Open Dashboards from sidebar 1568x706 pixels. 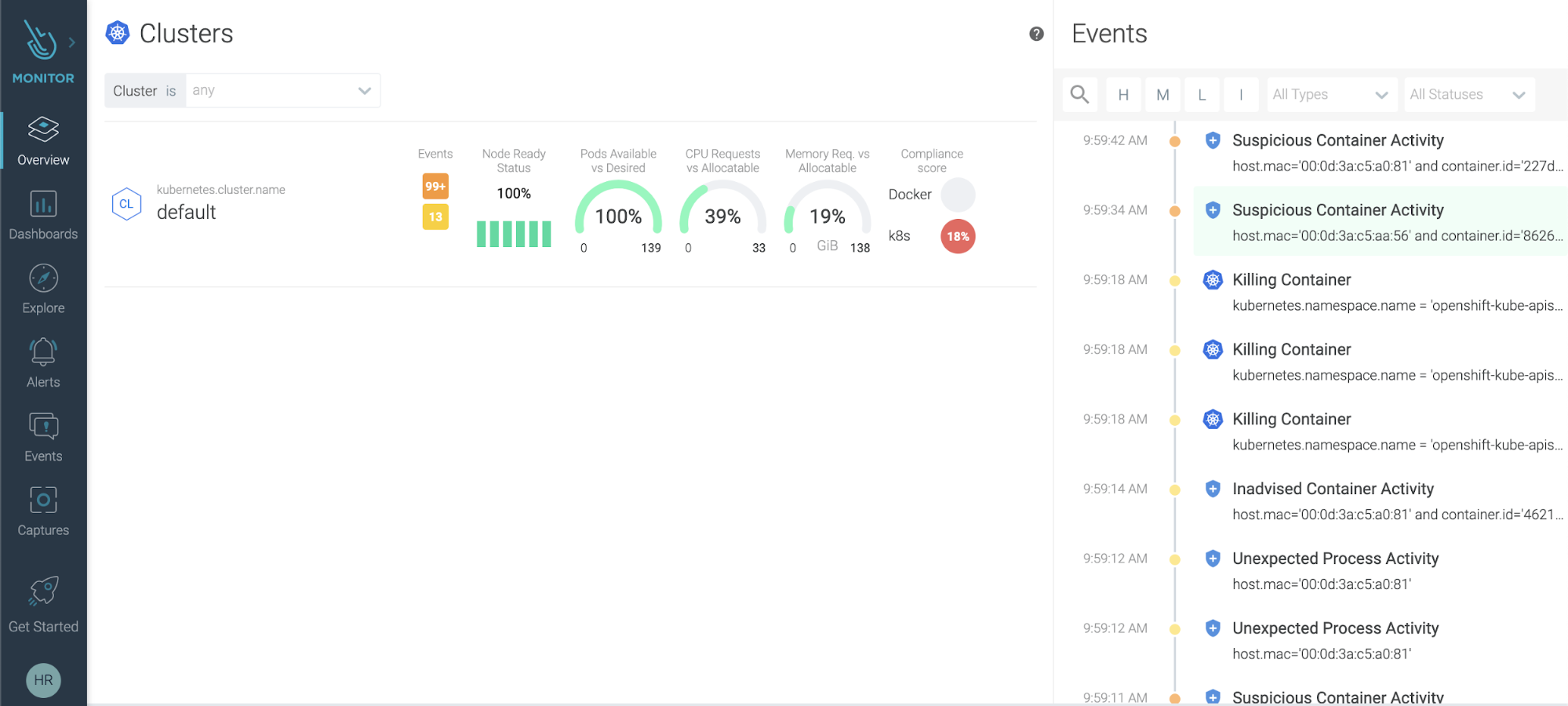click(x=43, y=215)
